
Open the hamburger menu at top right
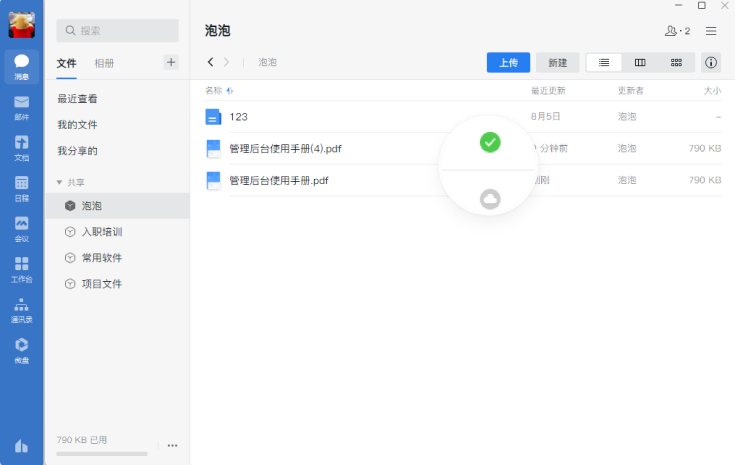[711, 31]
